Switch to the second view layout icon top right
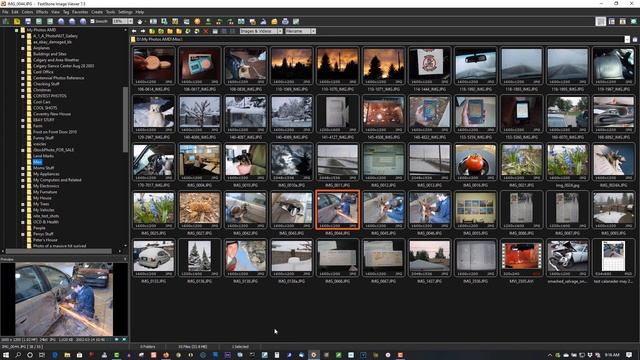640x360 pixels. (x=611, y=21)
